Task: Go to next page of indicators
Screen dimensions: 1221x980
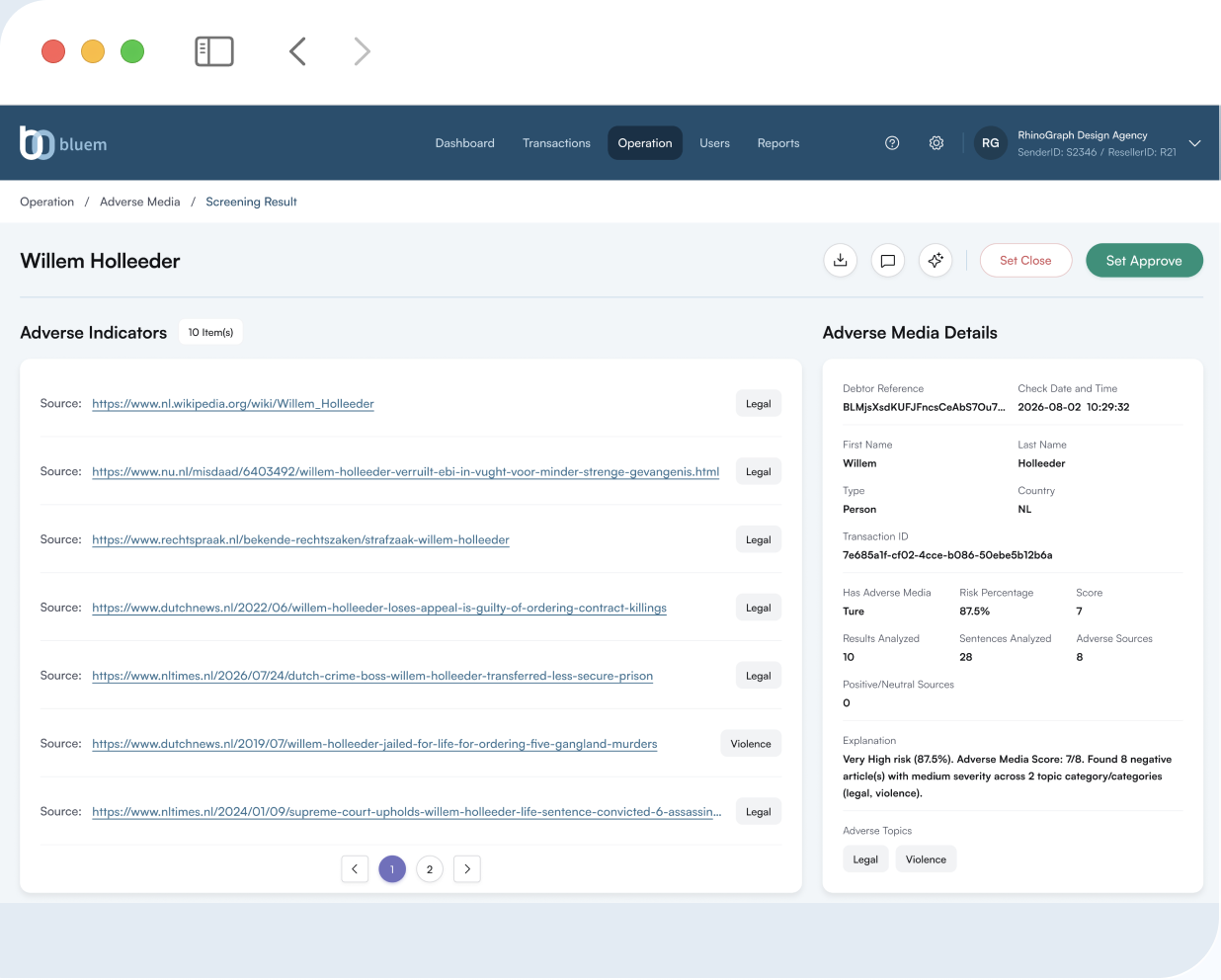Action: (467, 869)
